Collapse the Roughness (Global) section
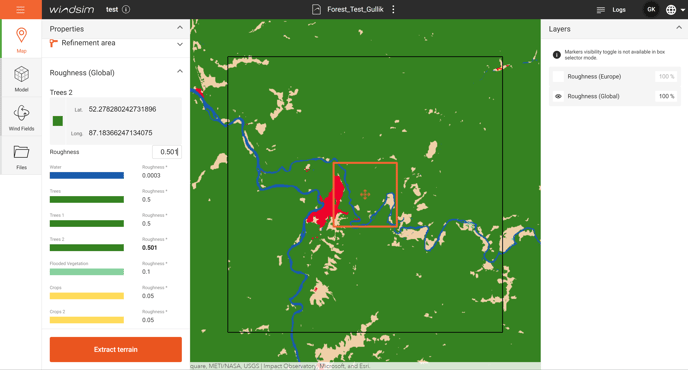 (180, 71)
